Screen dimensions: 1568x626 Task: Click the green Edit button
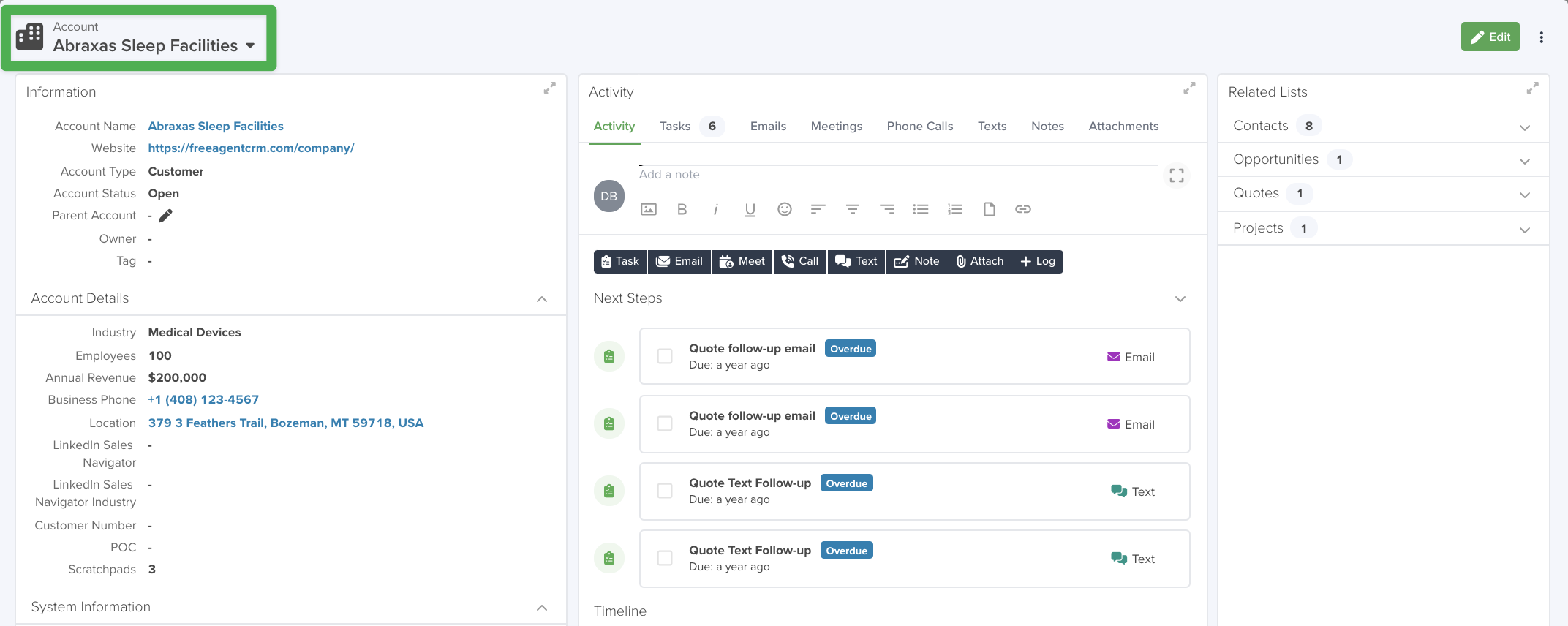1490,37
